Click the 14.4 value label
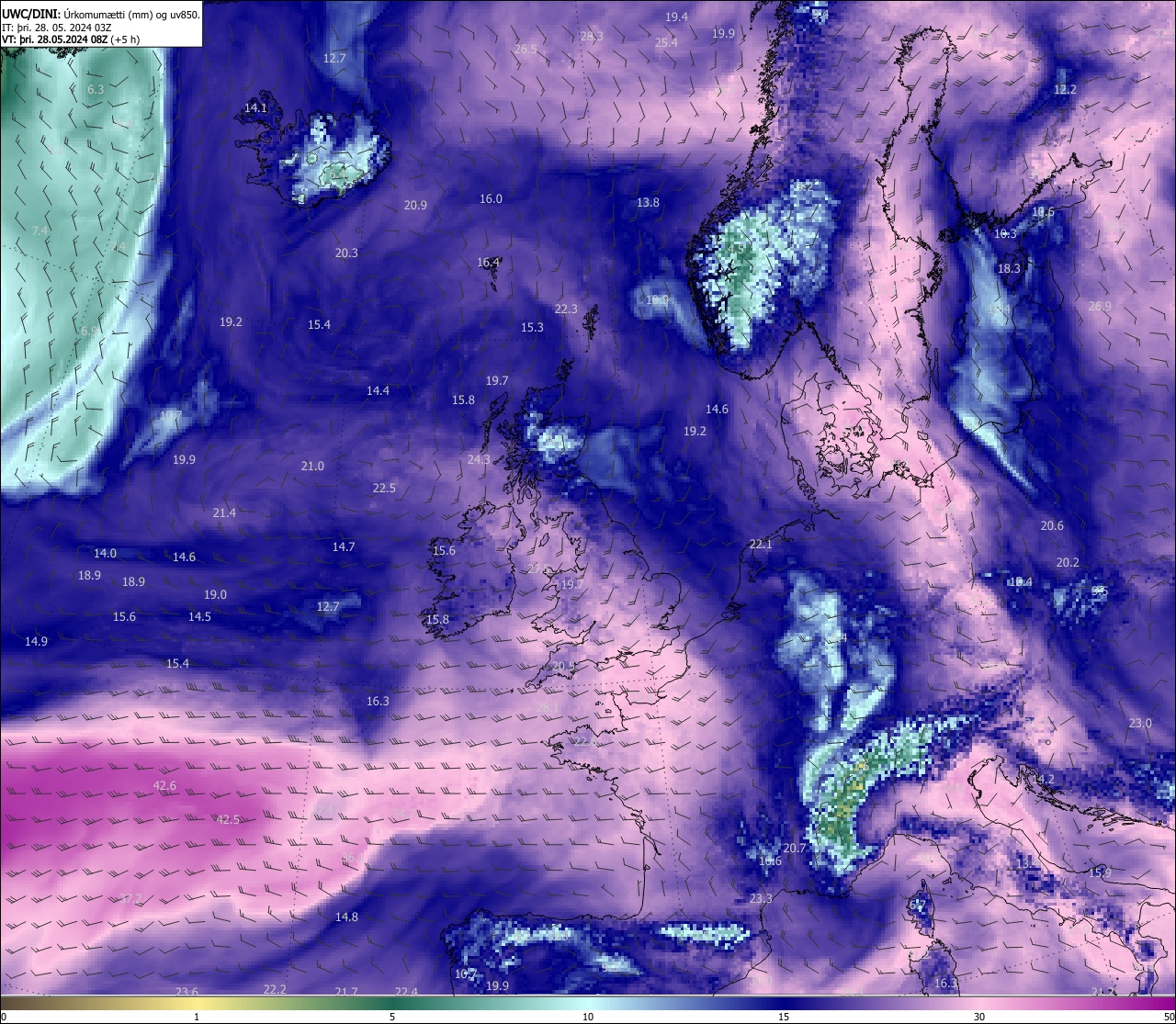The image size is (1176, 1024). pos(378,390)
